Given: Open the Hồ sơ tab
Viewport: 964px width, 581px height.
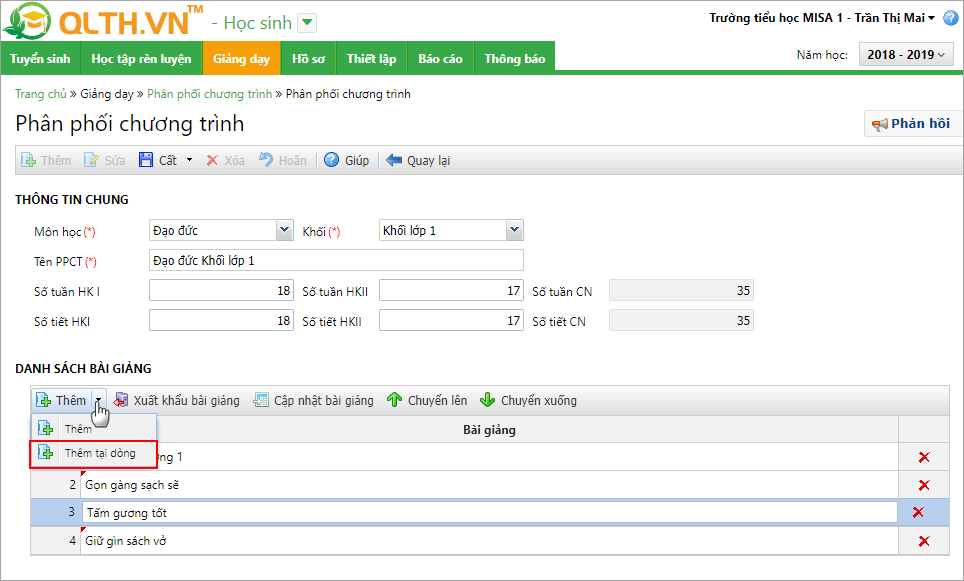Looking at the screenshot, I should 309,58.
